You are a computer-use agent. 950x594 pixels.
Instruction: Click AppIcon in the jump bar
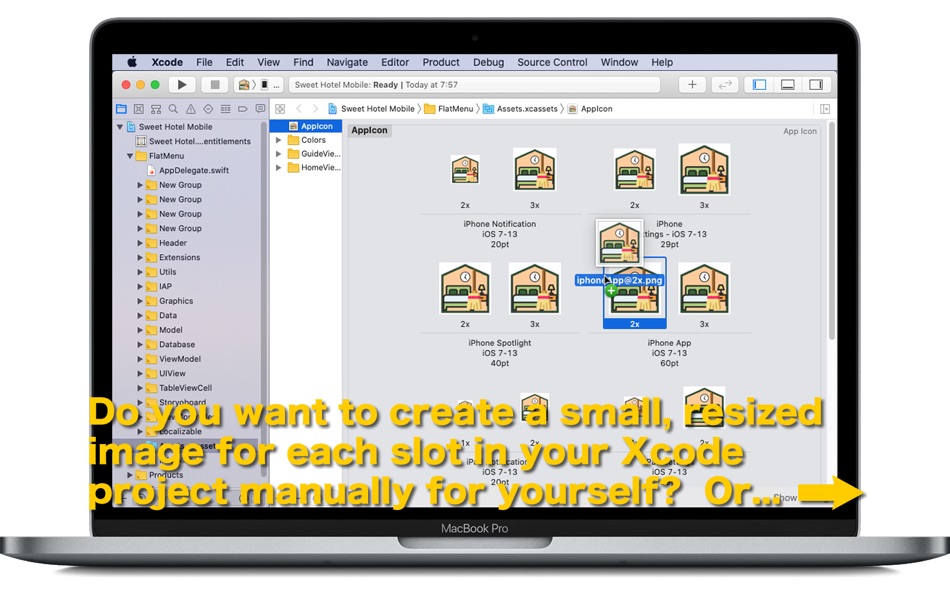590,109
